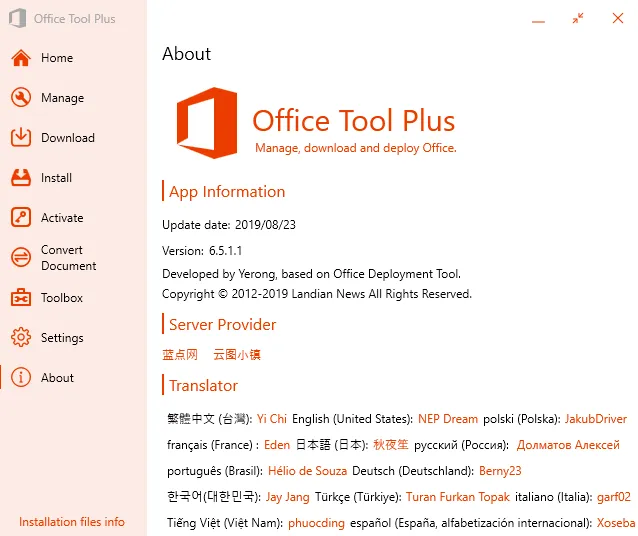Click the gray Office logo in title bar

coord(18,18)
